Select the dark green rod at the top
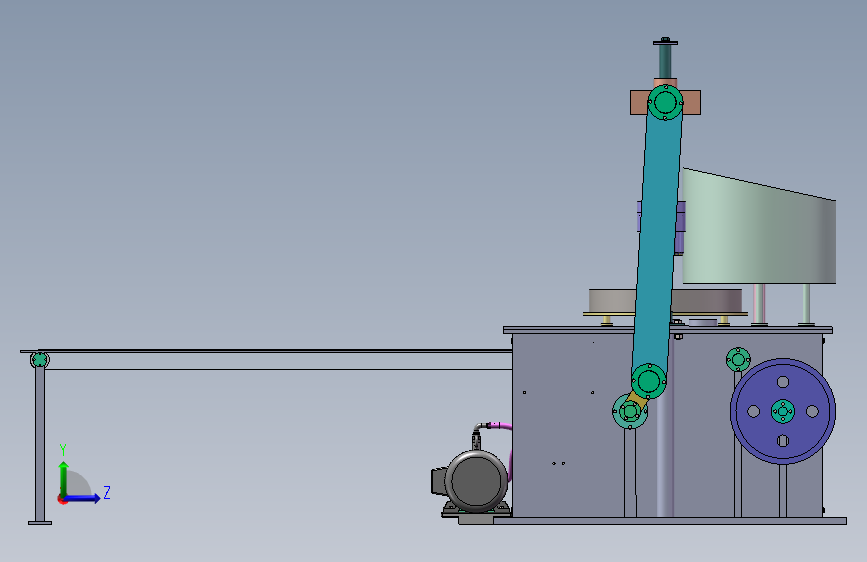 (665, 61)
